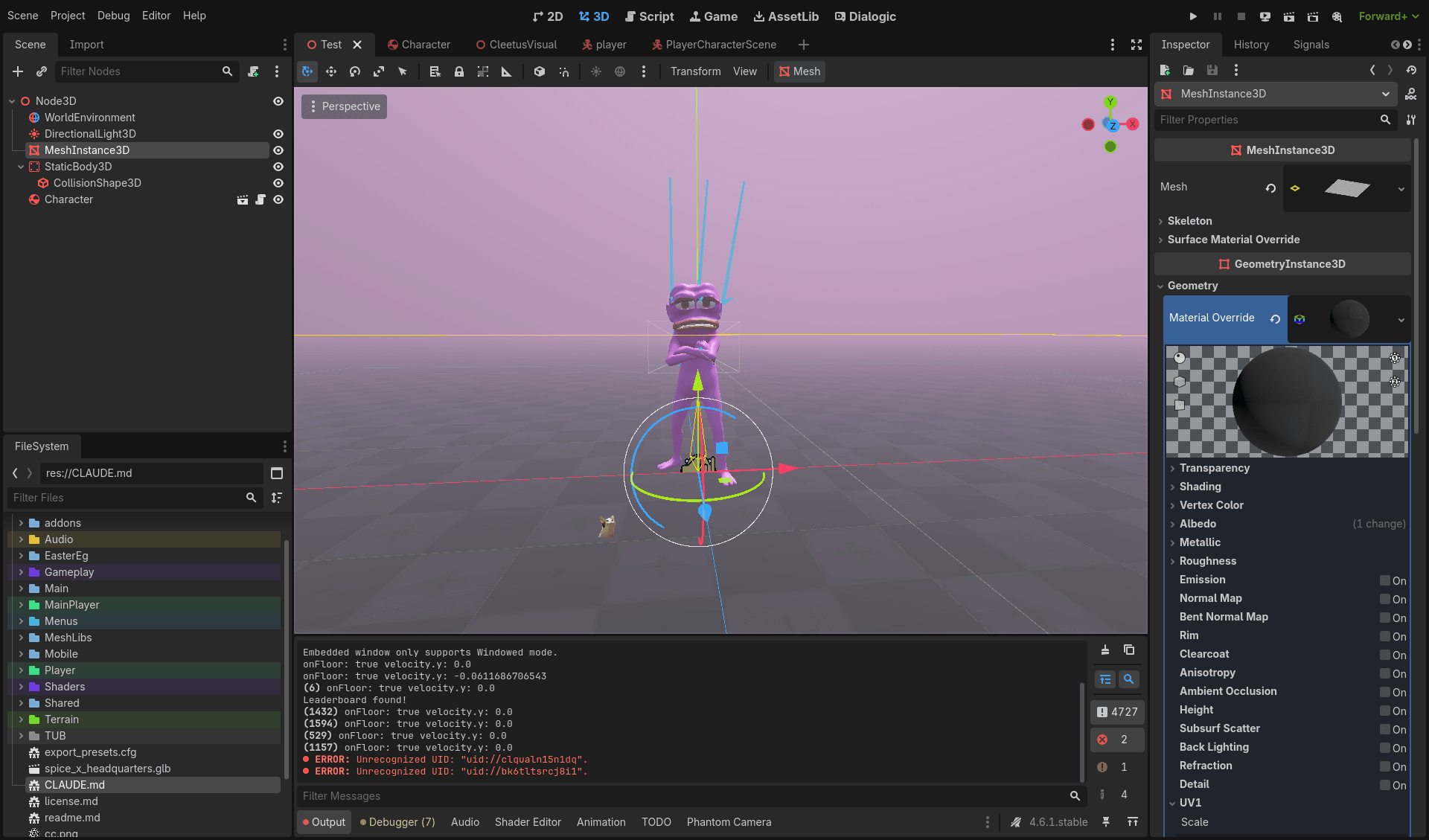Click the Add new node plus icon

18,71
